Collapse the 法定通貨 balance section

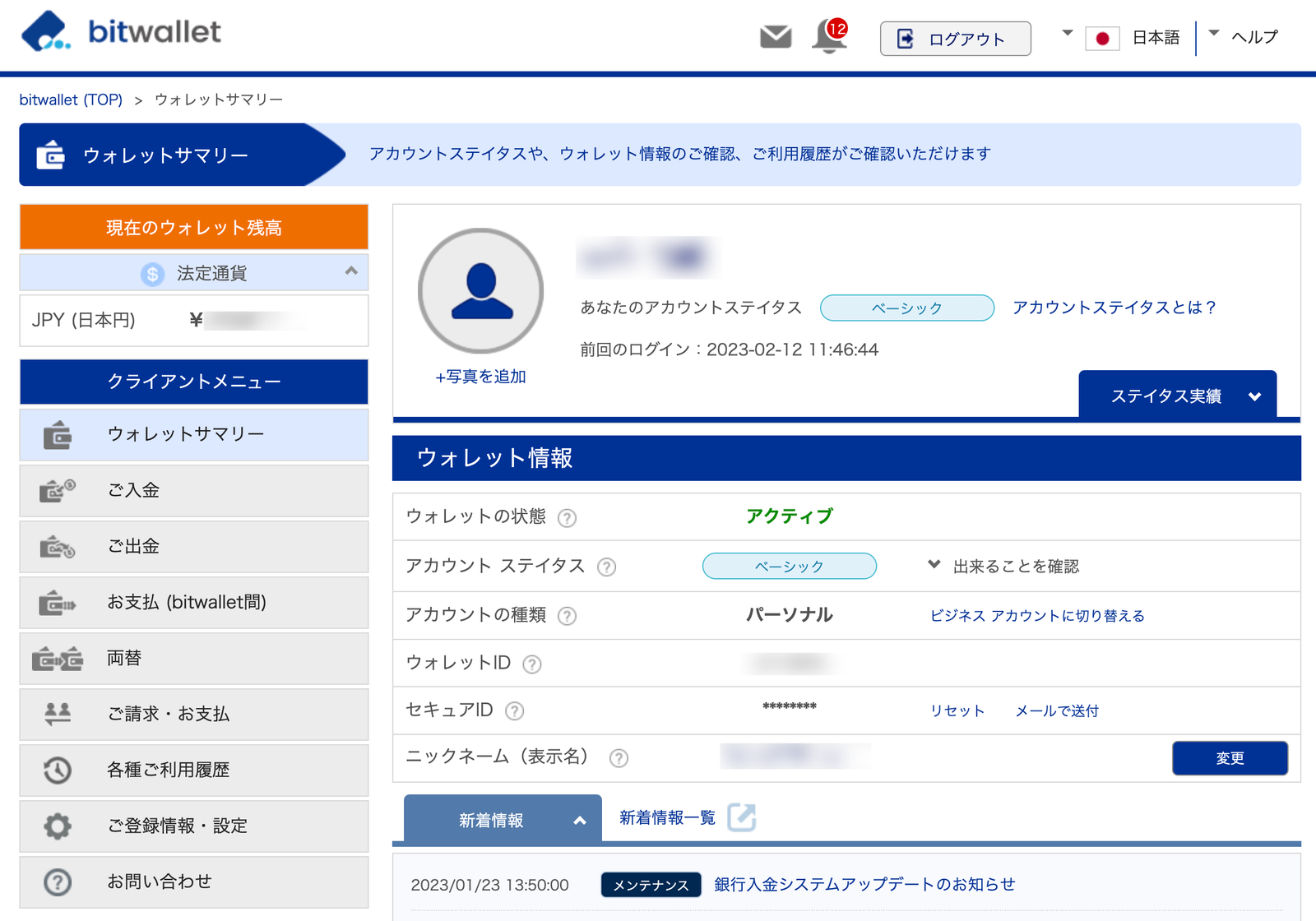(351, 271)
